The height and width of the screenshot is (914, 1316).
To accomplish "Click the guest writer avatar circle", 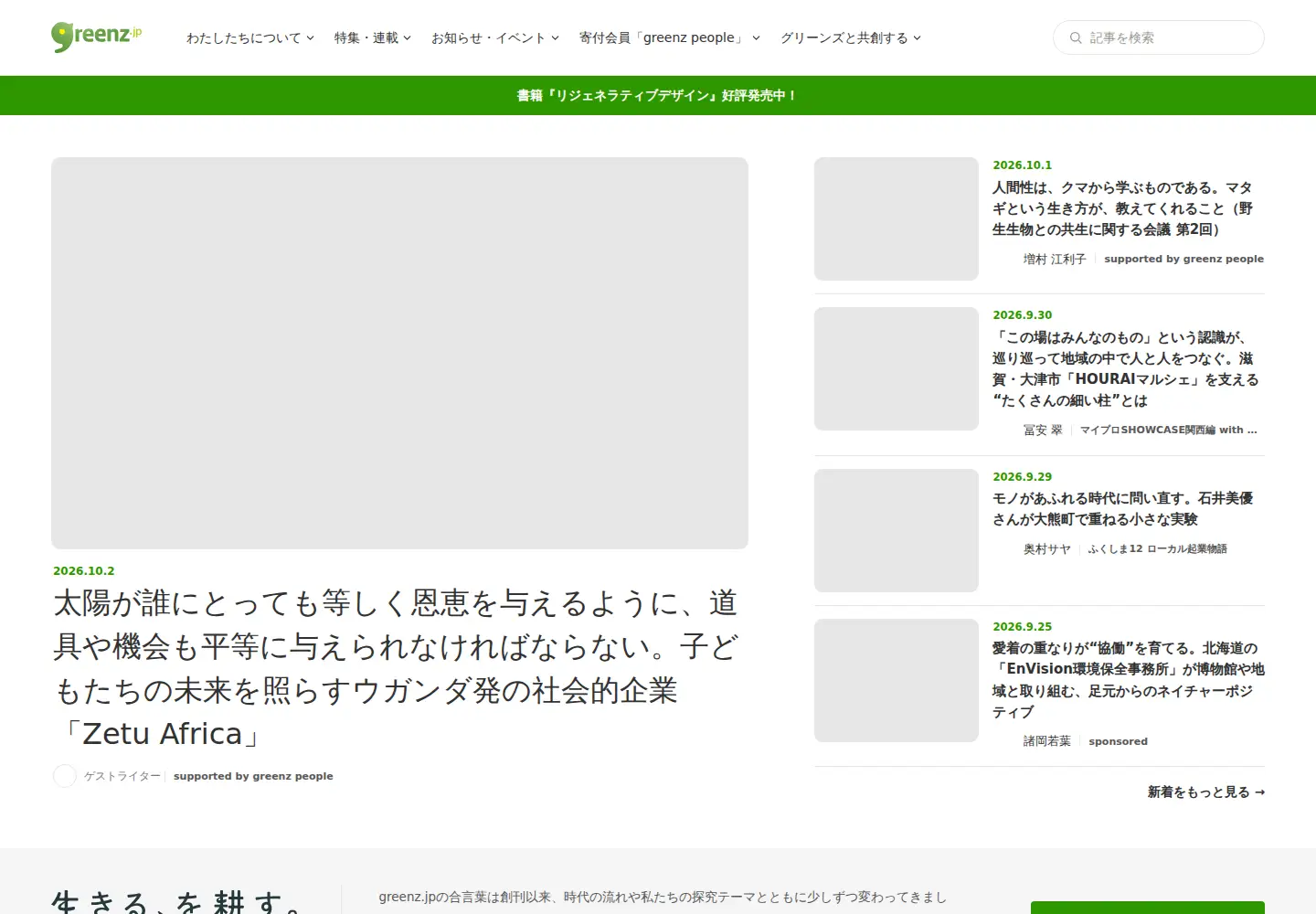I will (65, 776).
